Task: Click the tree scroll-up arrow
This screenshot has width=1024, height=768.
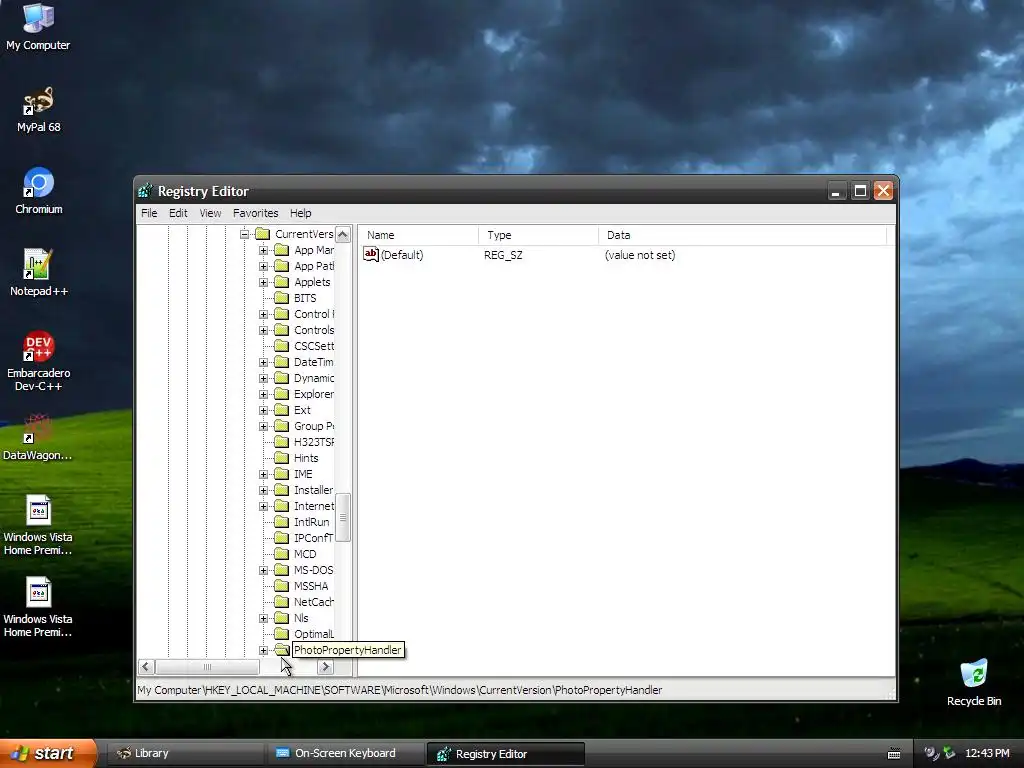Action: pos(343,234)
